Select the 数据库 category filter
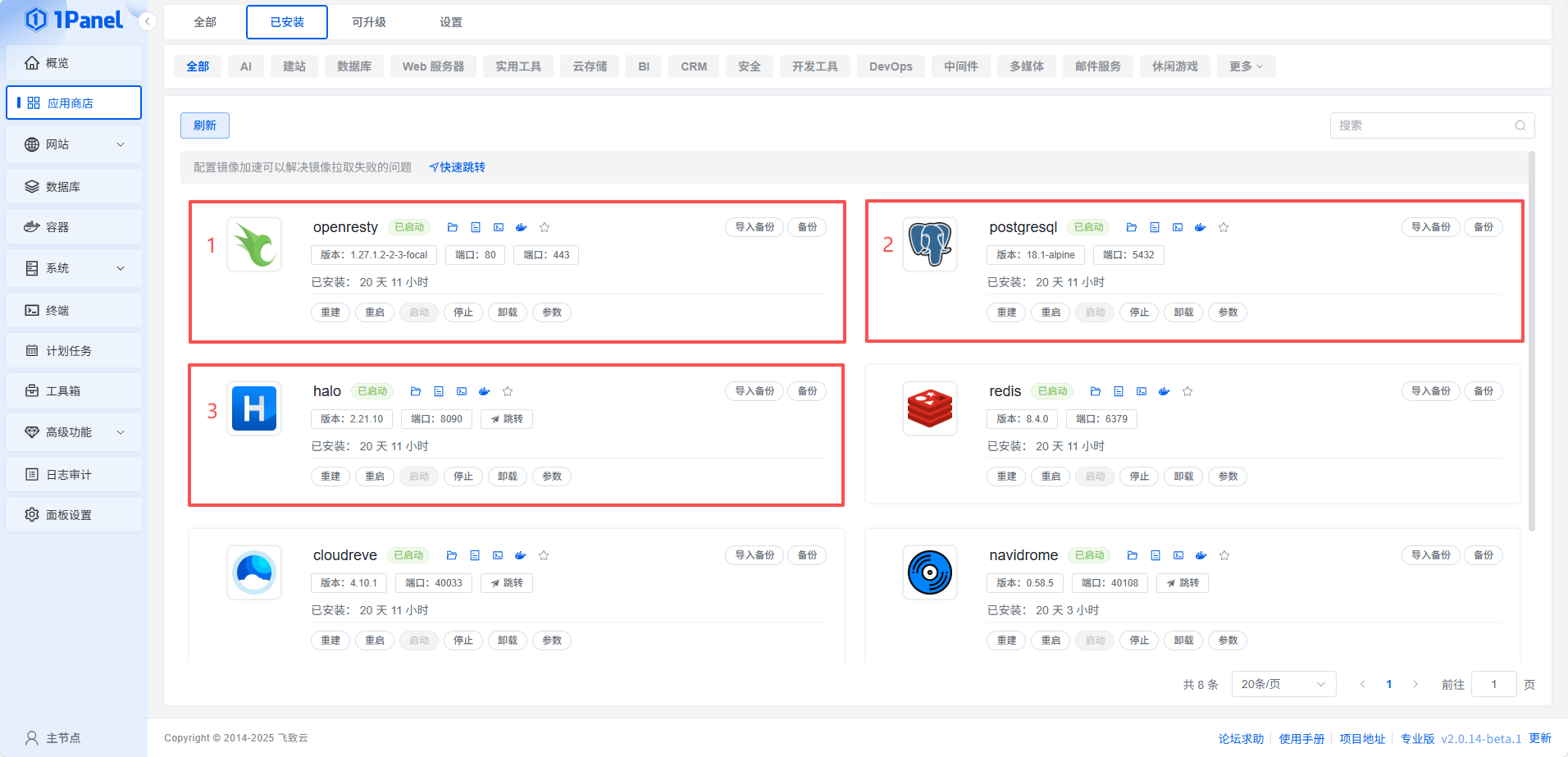 coord(353,66)
